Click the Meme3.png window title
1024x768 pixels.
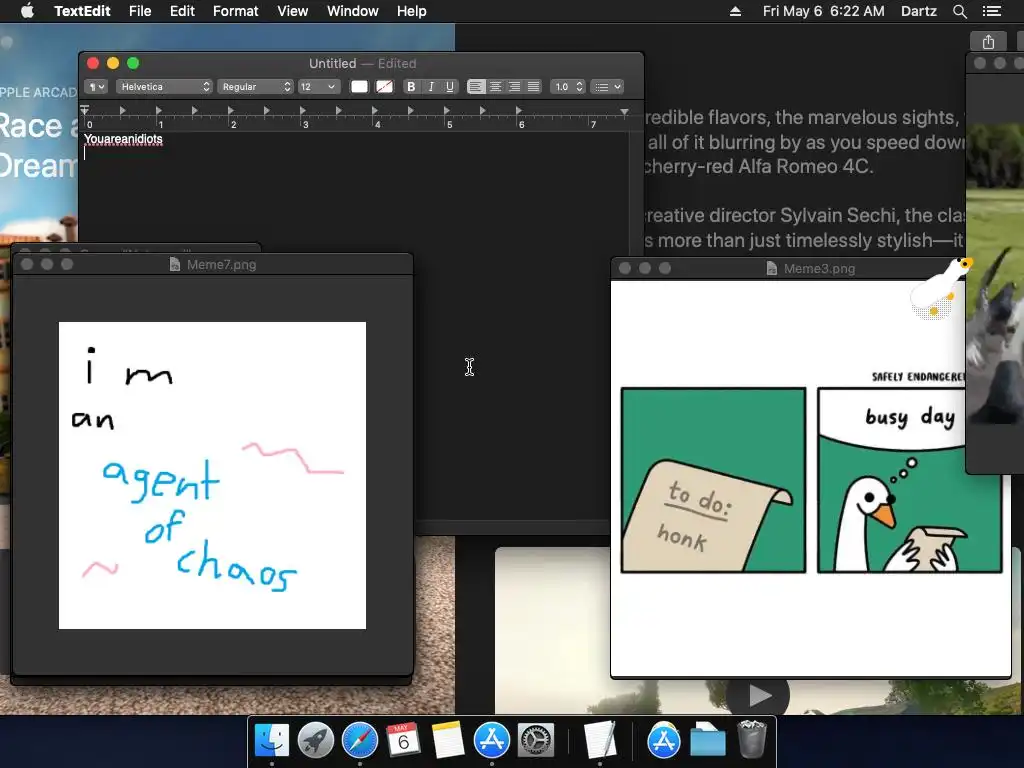tap(819, 268)
